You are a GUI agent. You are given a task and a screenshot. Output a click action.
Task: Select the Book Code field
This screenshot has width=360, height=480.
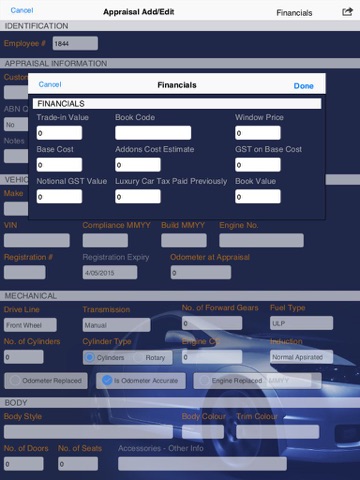tap(153, 133)
